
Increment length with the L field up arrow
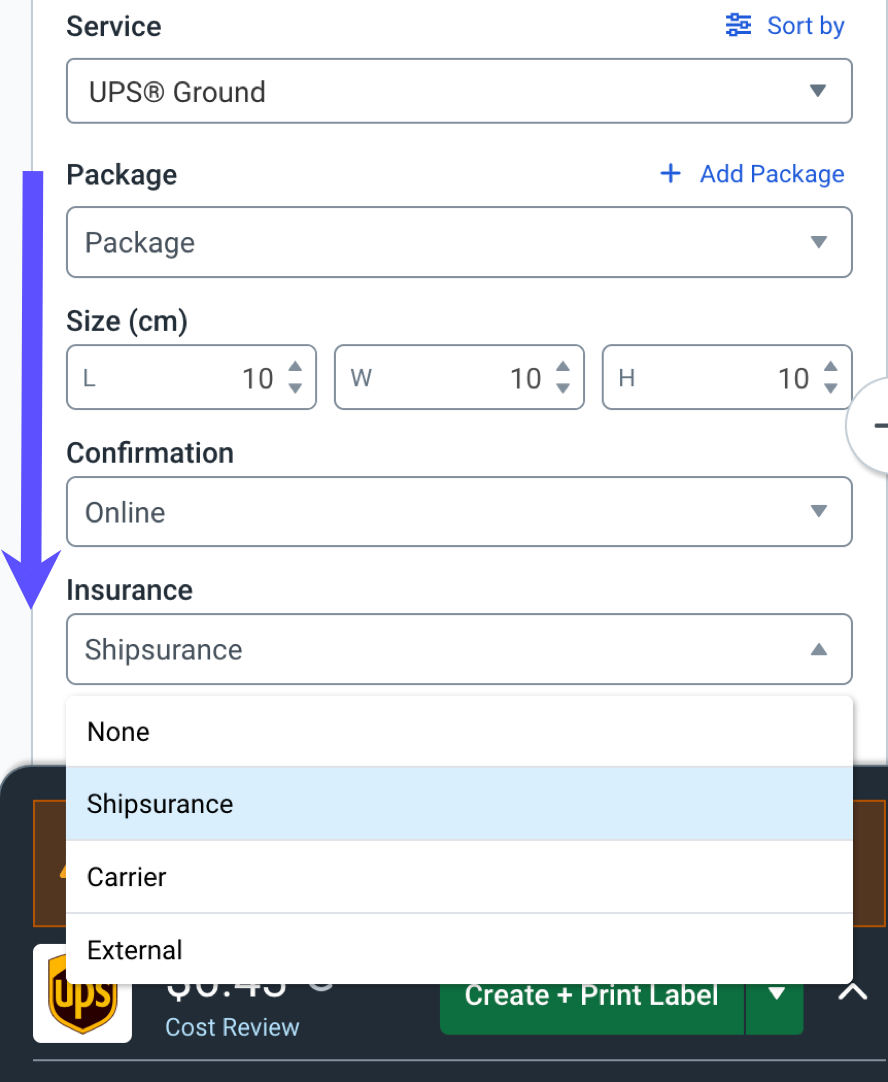click(x=294, y=368)
